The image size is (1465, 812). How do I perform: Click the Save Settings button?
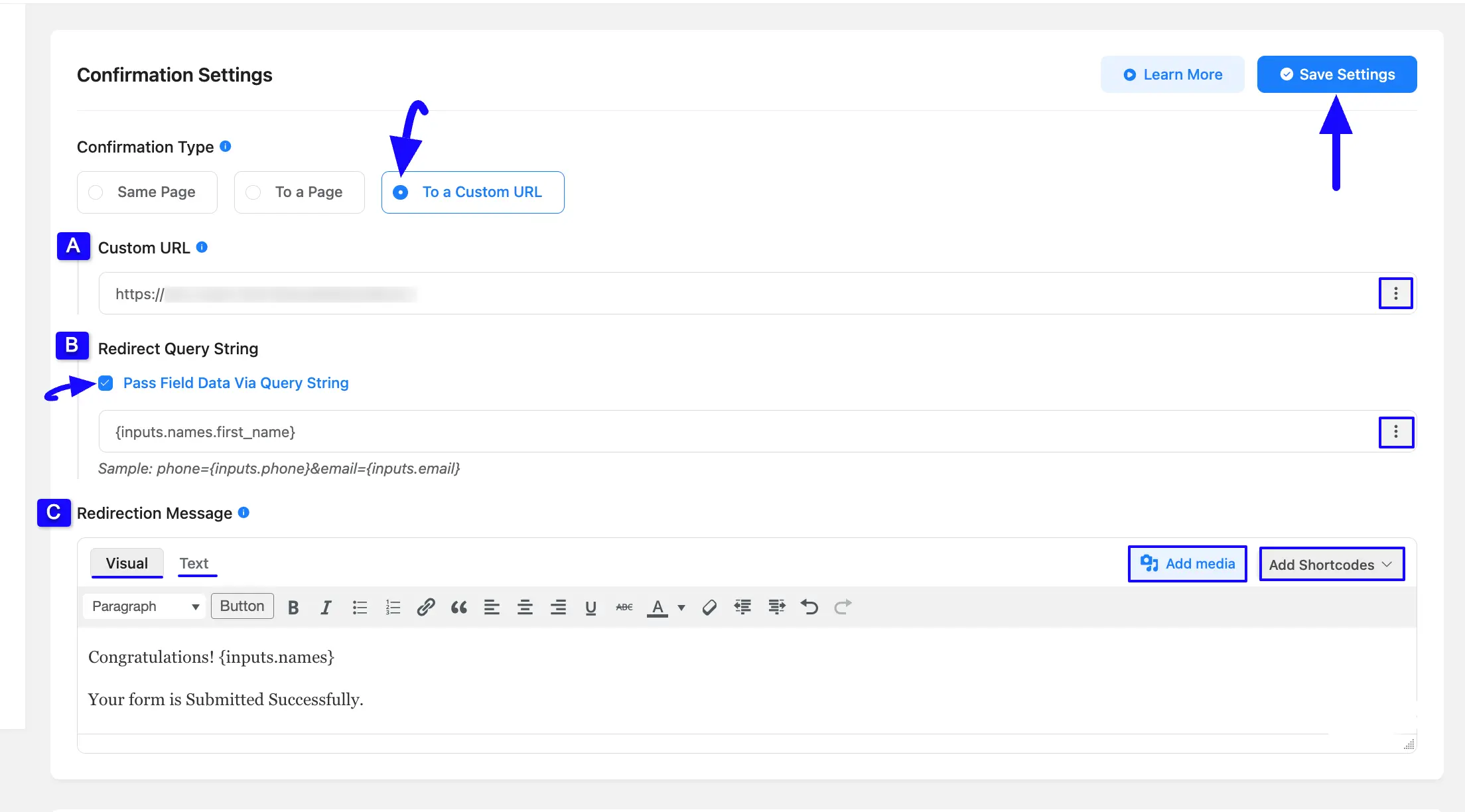(1337, 74)
